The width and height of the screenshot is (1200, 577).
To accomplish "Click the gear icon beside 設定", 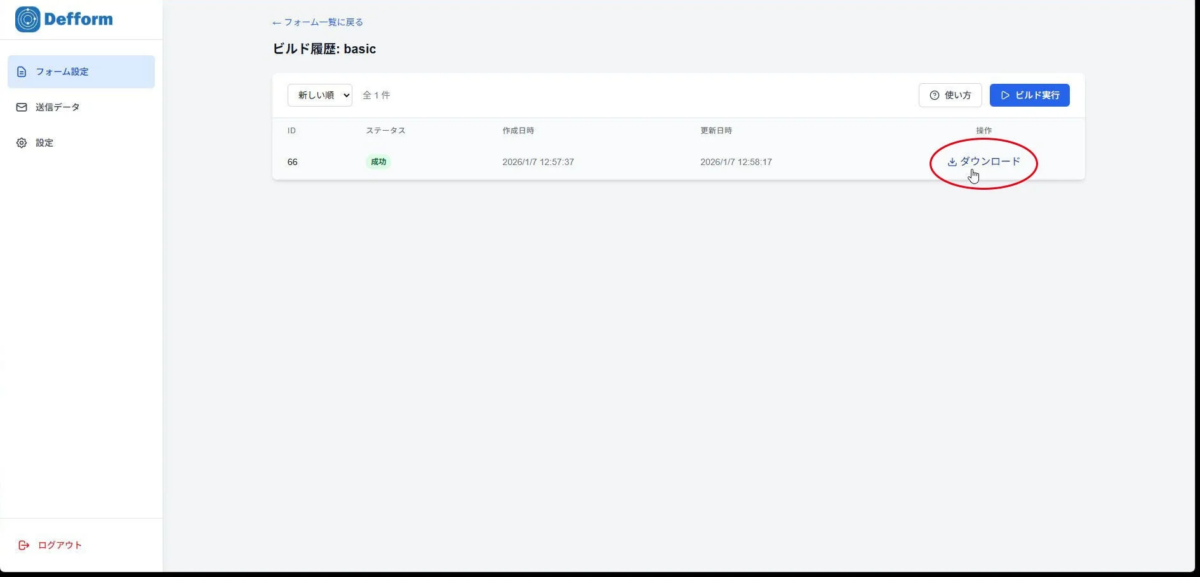I will pyautogui.click(x=22, y=142).
